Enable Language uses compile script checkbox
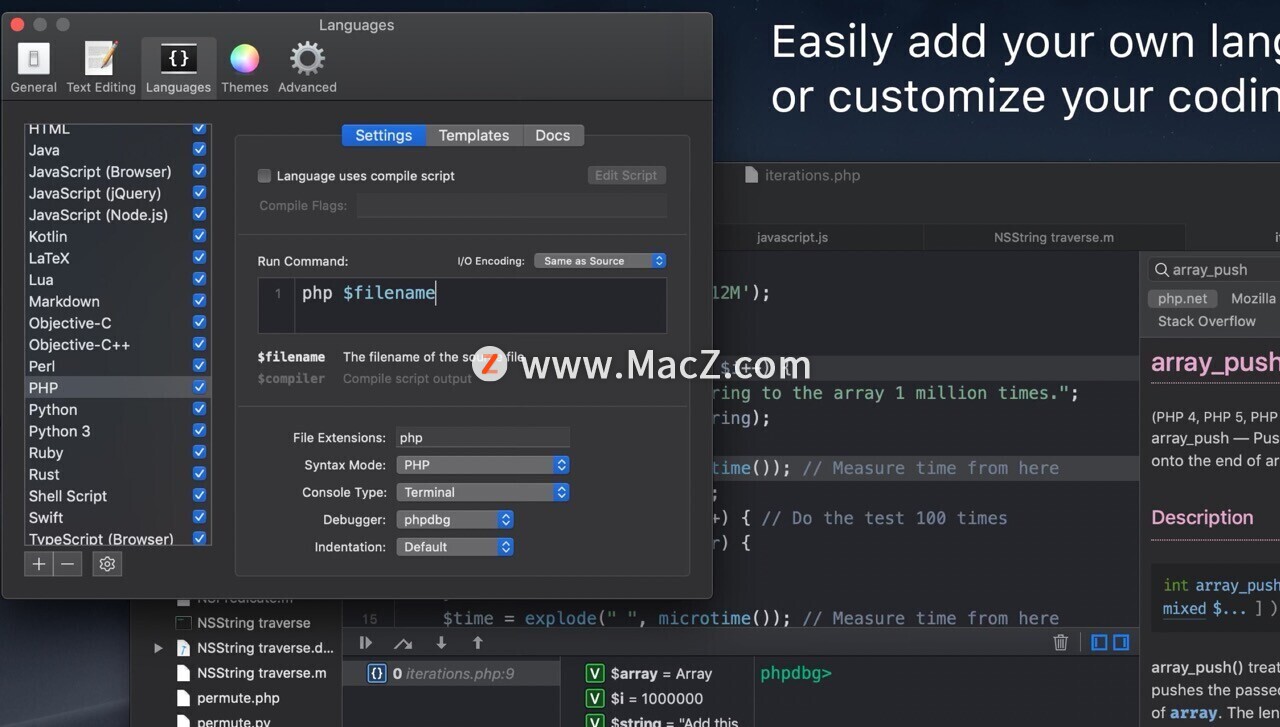The image size is (1280, 727). pyautogui.click(x=265, y=176)
